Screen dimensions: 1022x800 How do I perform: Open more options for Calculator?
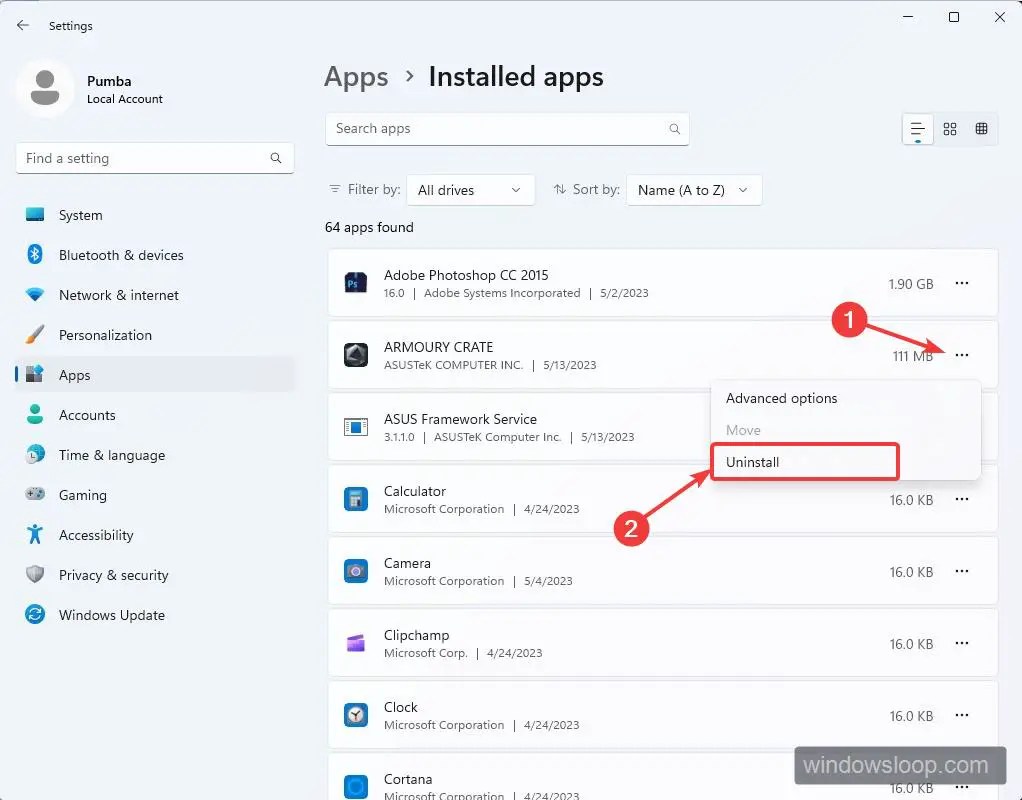(x=962, y=499)
